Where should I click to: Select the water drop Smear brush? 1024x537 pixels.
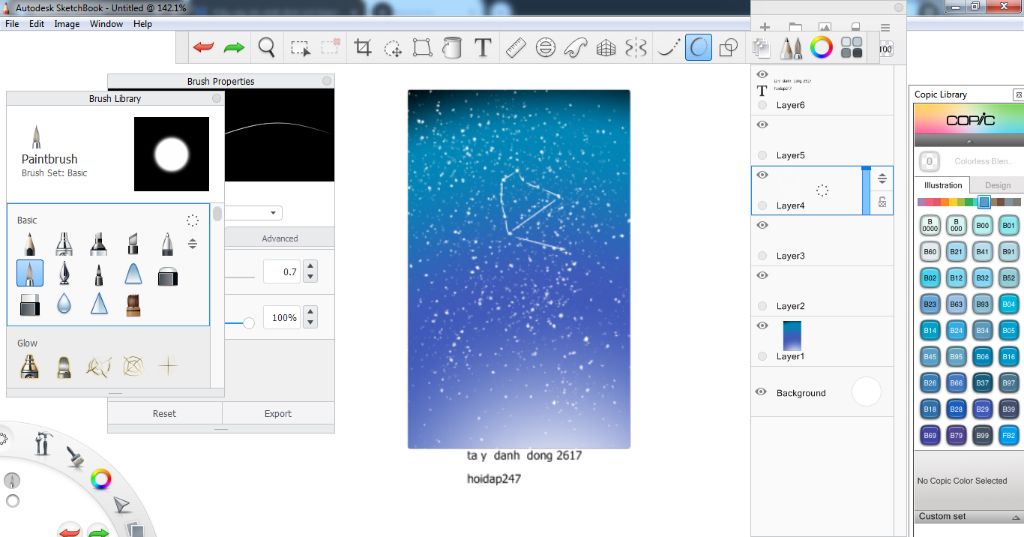click(64, 304)
